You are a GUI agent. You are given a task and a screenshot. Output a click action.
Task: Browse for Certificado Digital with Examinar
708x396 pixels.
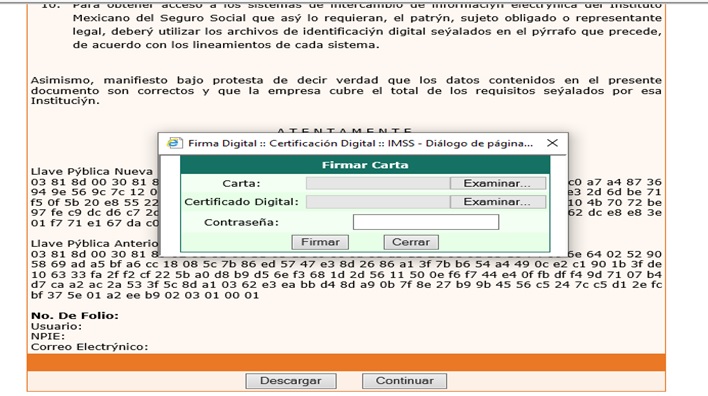pyautogui.click(x=497, y=202)
